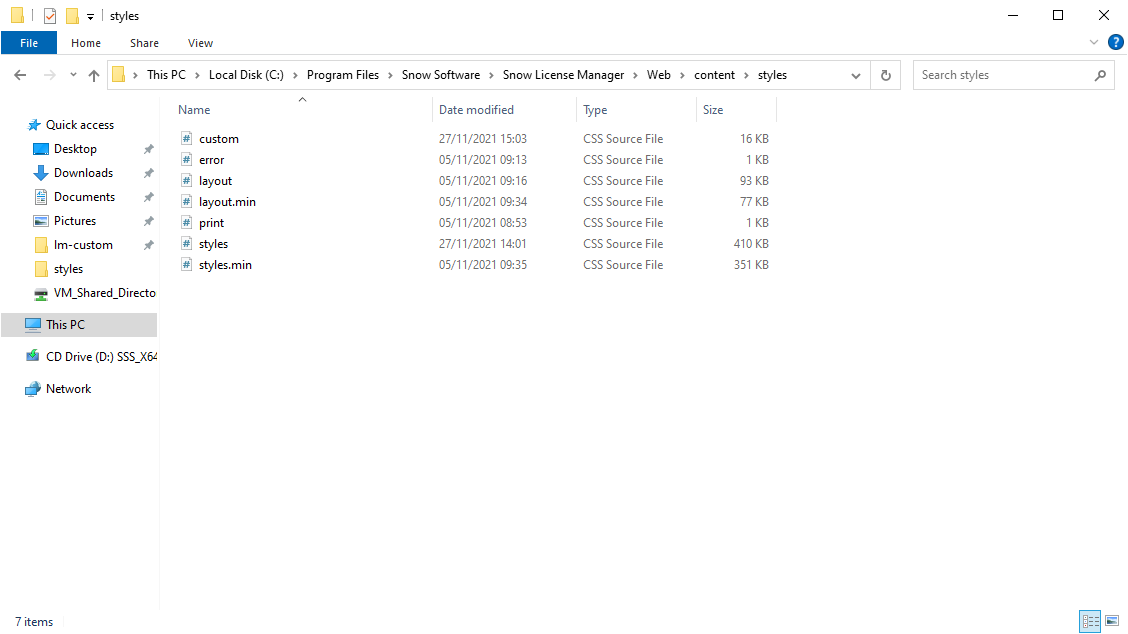Open the File menu
Viewport: 1128px width, 634px height.
29,43
